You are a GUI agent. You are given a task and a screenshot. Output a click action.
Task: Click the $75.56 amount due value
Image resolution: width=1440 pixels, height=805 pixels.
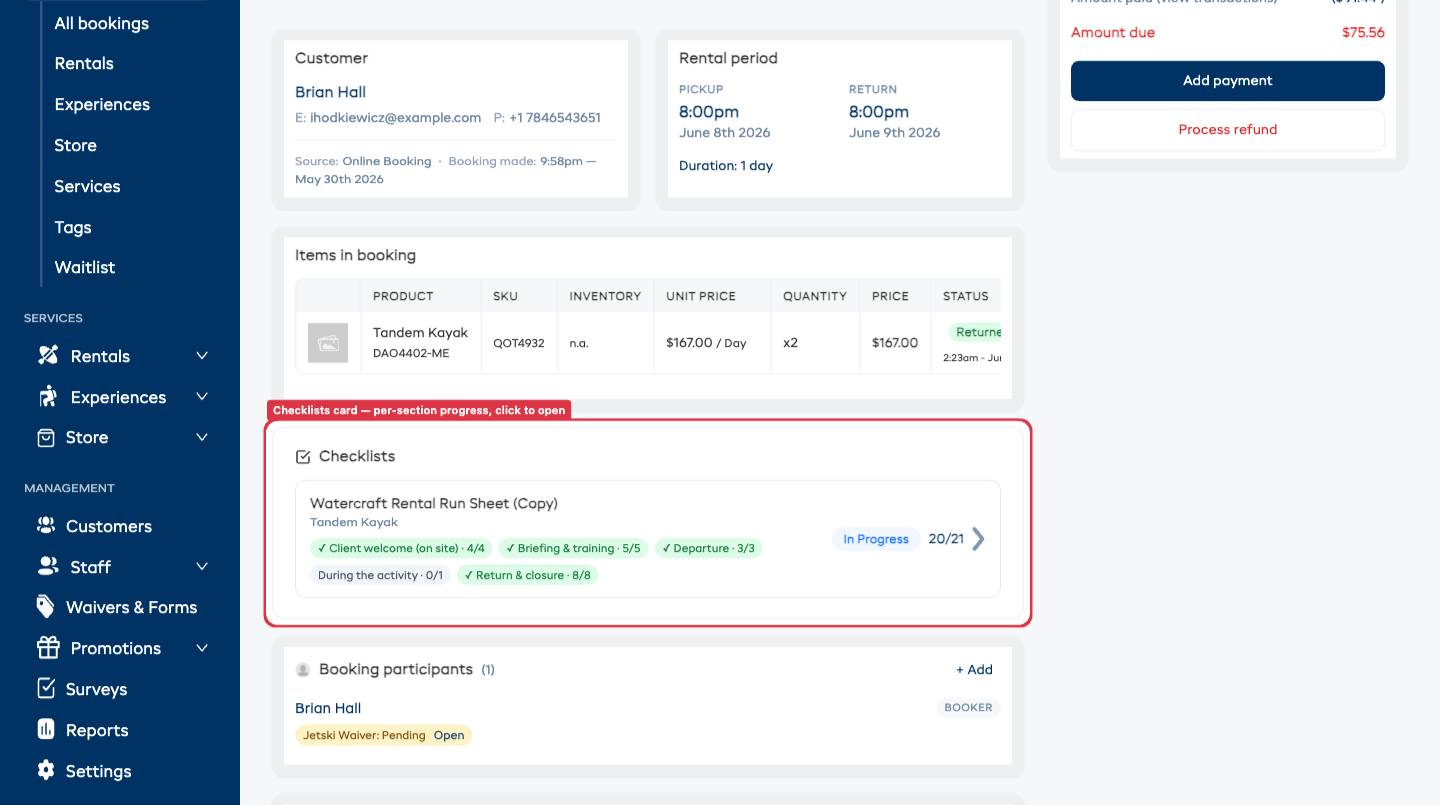coord(1363,33)
